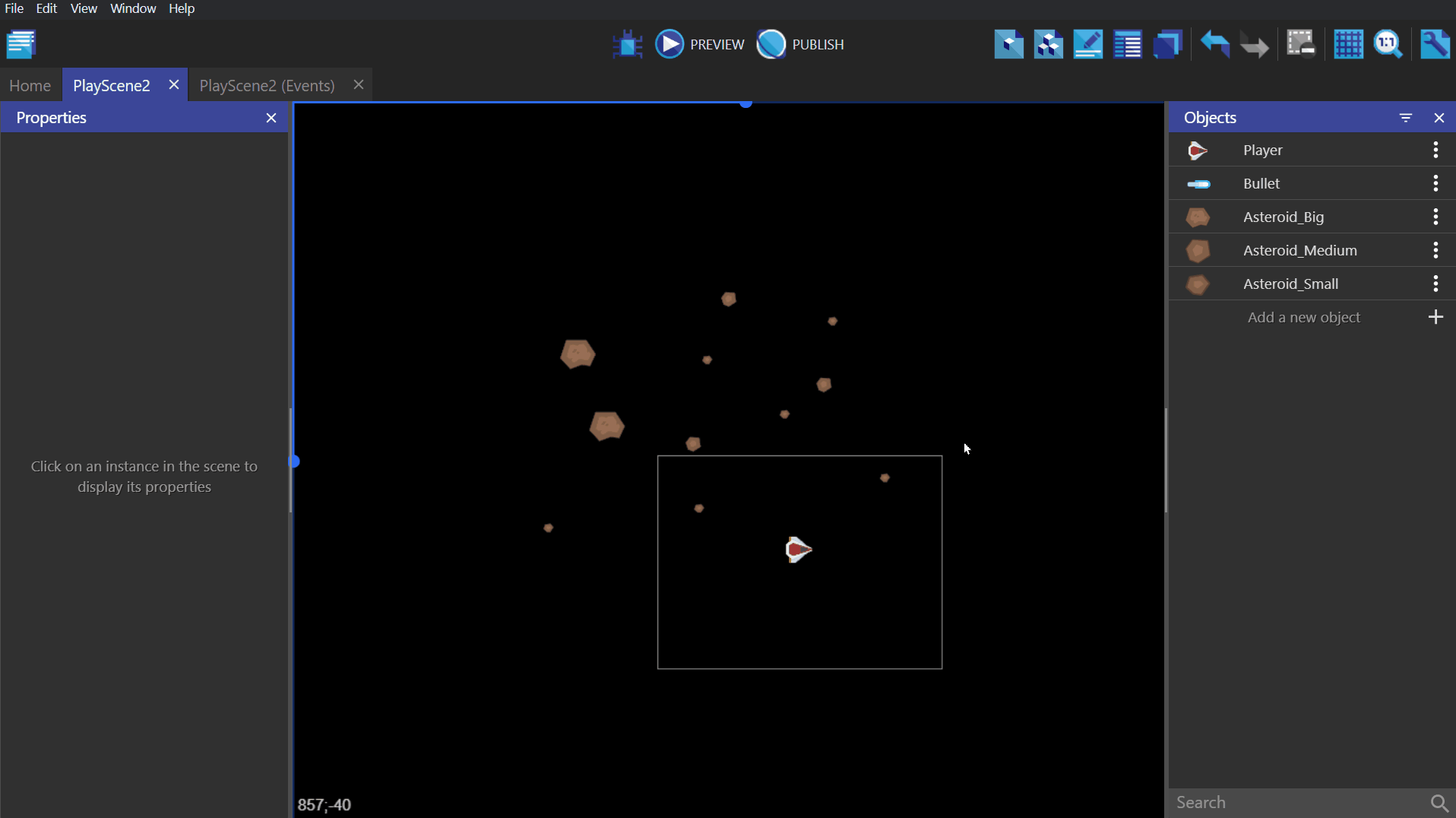
Task: Switch to the PlayScene2 (Events) tab
Action: point(267,85)
